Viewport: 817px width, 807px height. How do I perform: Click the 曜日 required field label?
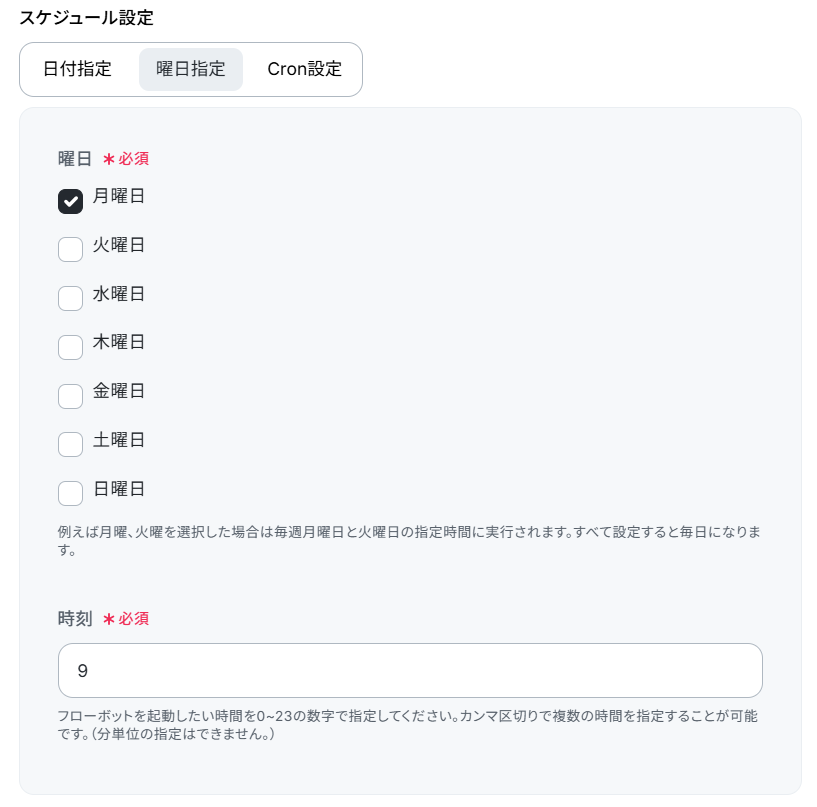pyautogui.click(x=75, y=158)
